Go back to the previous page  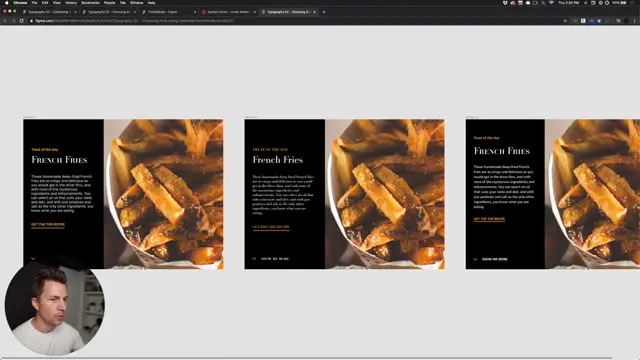coord(5,20)
